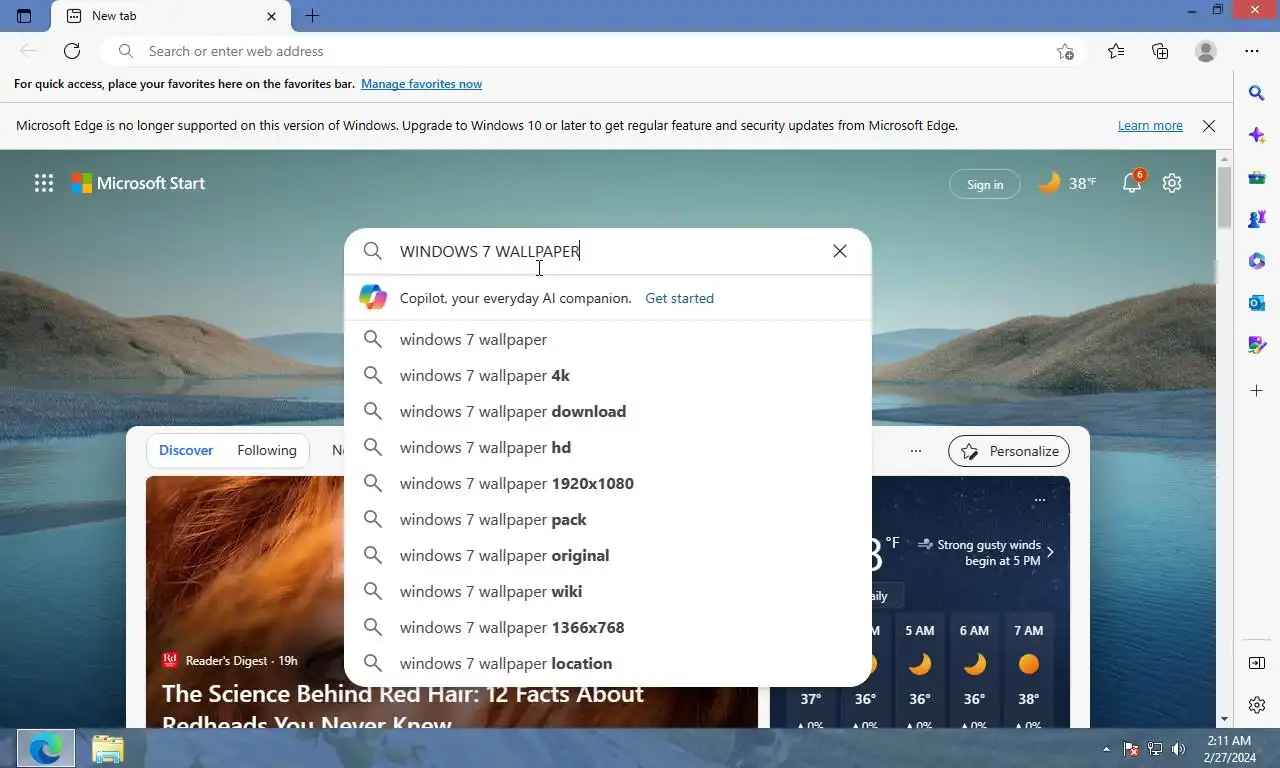Open sidebar settings gear icon
This screenshot has width=1280, height=768.
(1257, 705)
